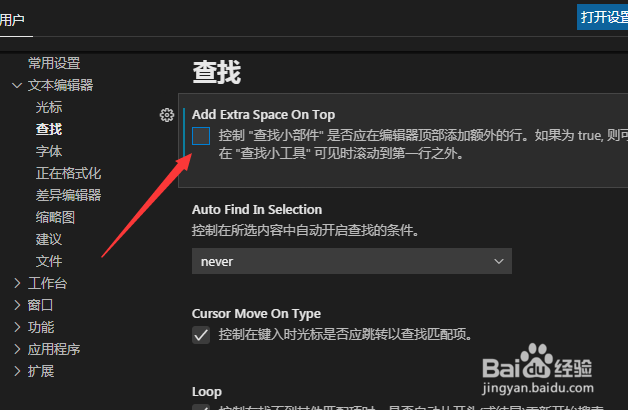Image resolution: width=628 pixels, height=410 pixels.
Task: Open the Auto Find In Selection dropdown
Action: click(352, 261)
